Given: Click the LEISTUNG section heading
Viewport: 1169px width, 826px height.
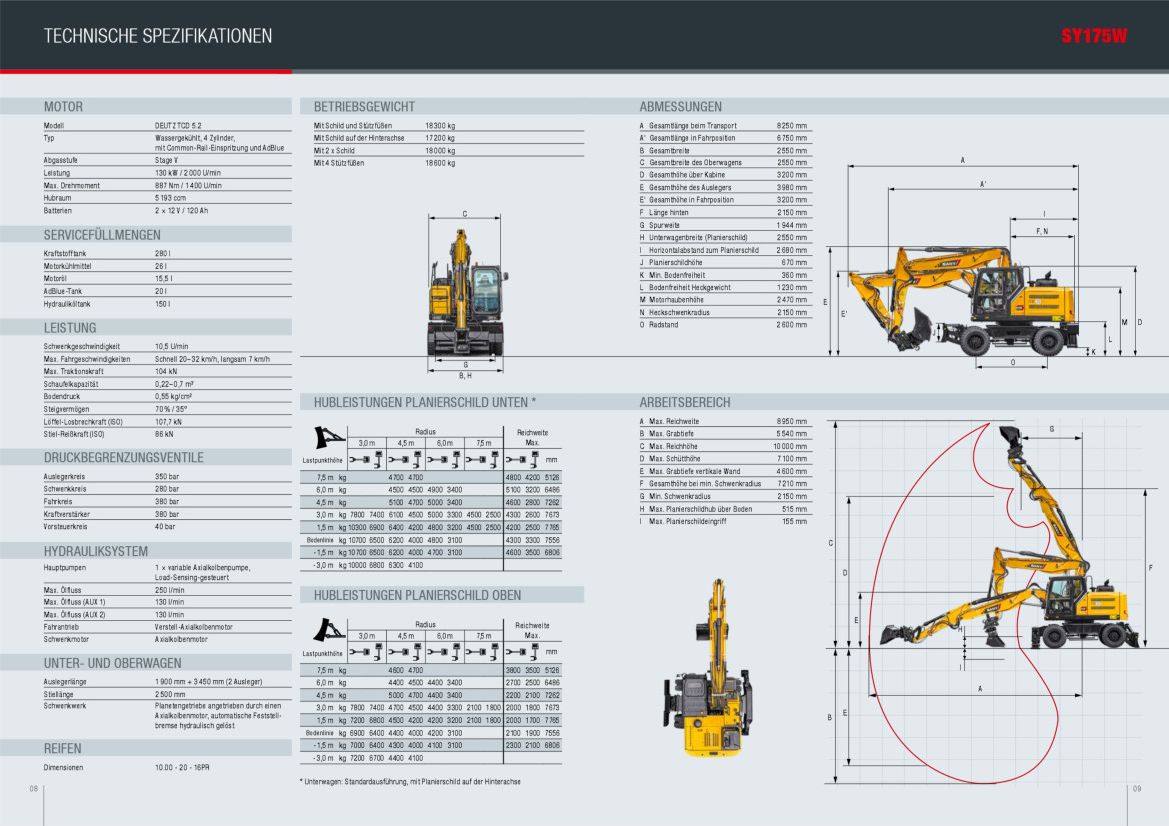Looking at the screenshot, I should (x=70, y=328).
